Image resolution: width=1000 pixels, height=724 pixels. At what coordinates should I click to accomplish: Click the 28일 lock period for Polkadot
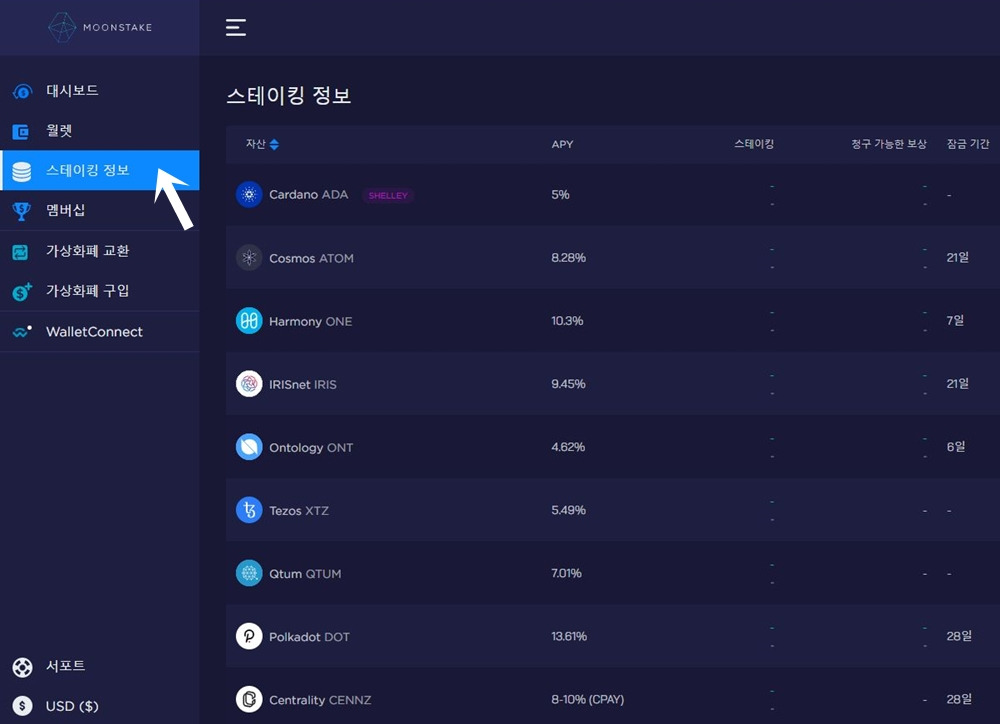coord(959,636)
